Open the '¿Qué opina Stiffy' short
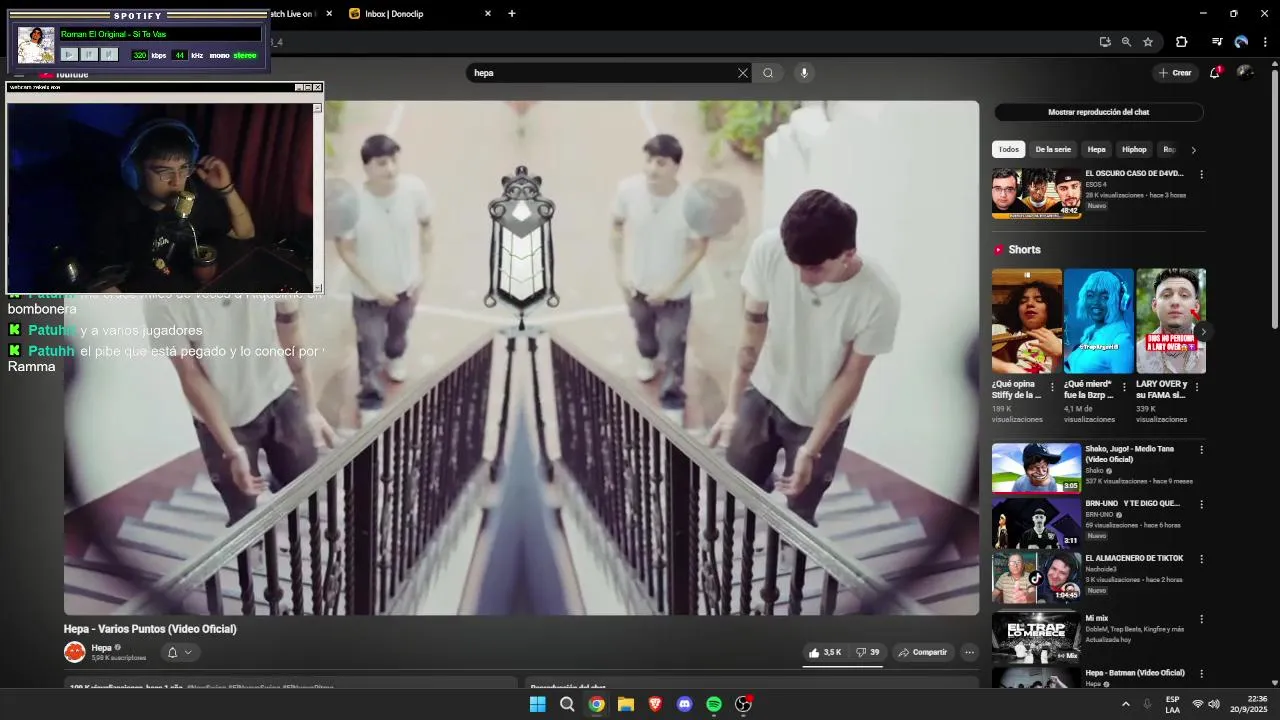The width and height of the screenshot is (1280, 720). click(x=1027, y=321)
